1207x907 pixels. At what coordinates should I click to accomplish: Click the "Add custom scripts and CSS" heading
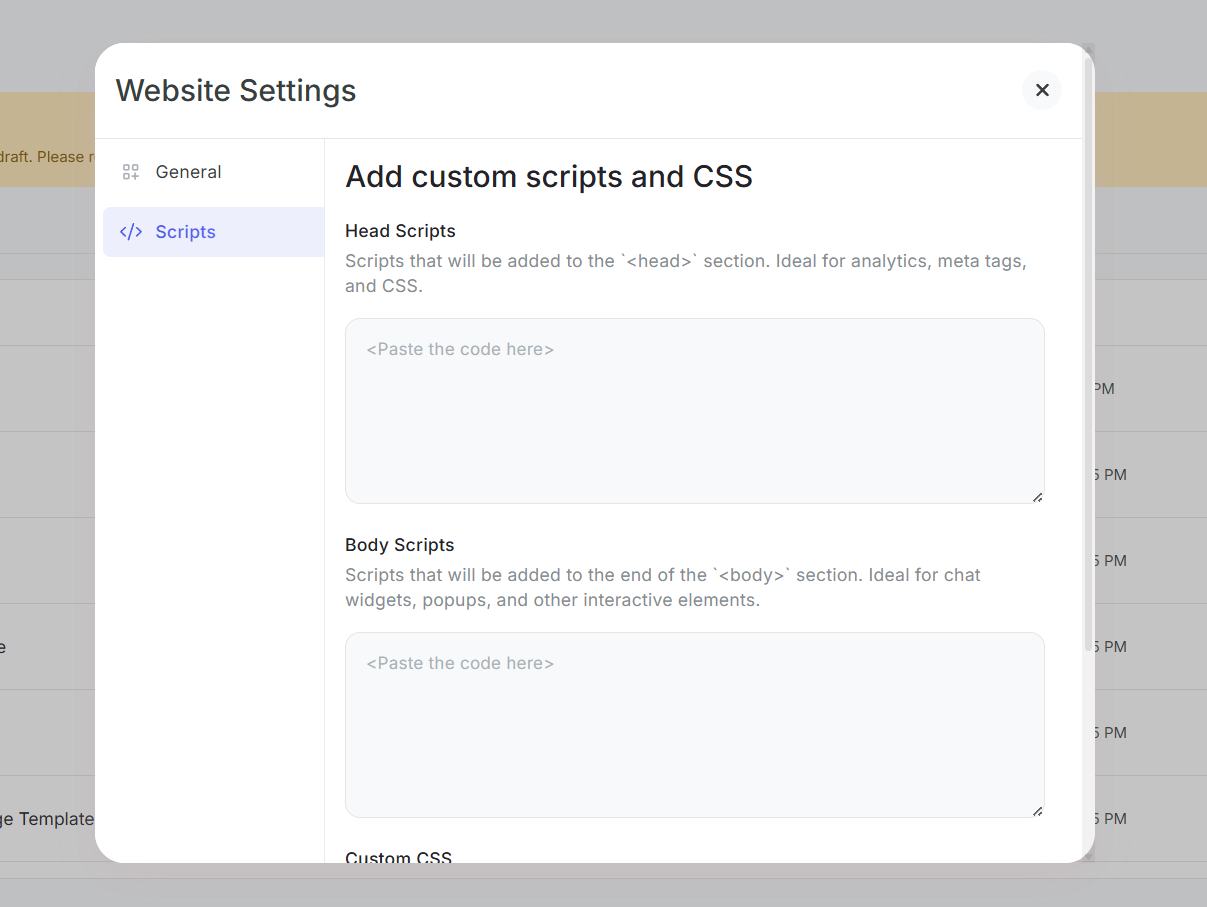click(x=548, y=177)
